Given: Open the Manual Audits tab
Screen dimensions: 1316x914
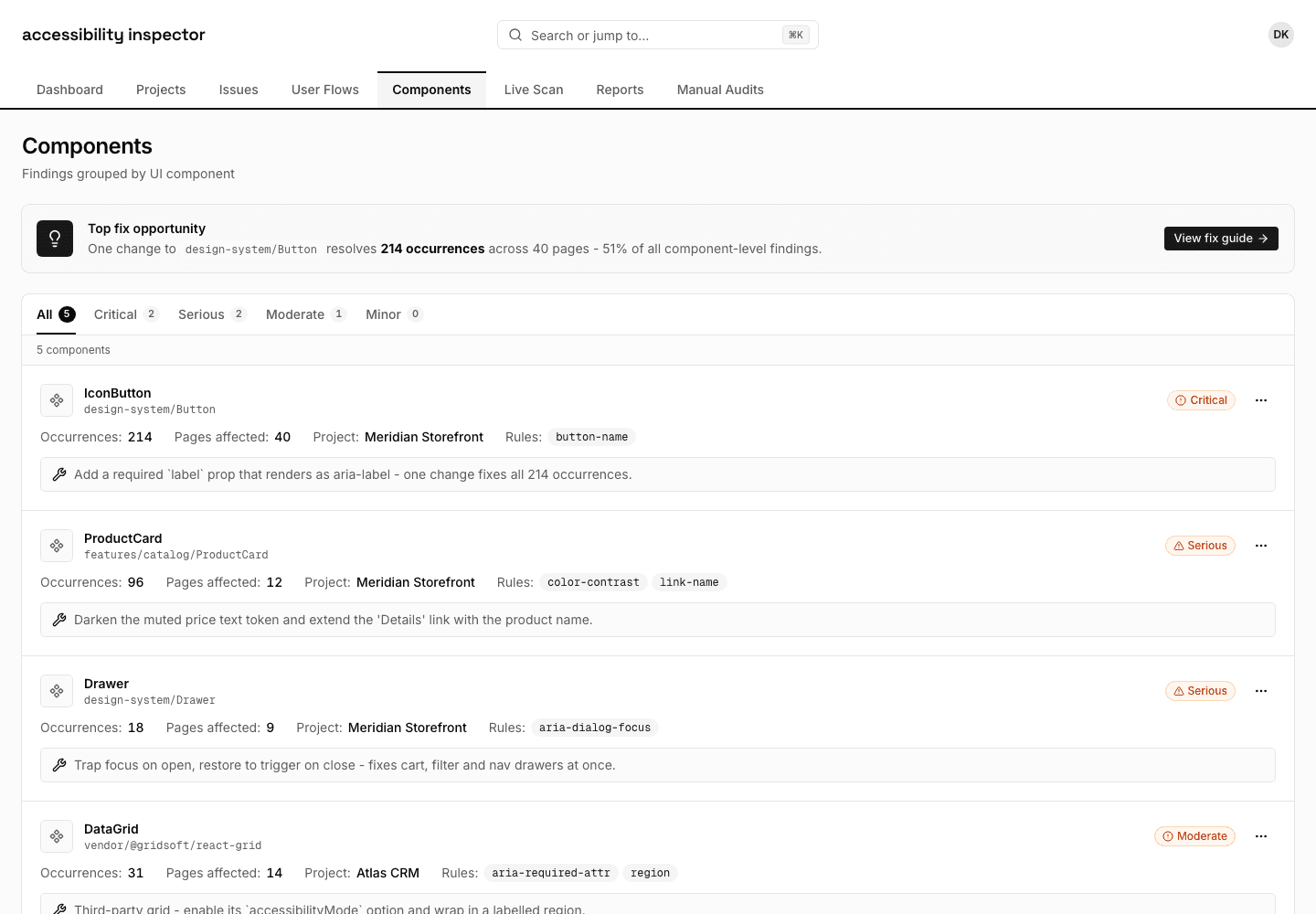Looking at the screenshot, I should 720,90.
